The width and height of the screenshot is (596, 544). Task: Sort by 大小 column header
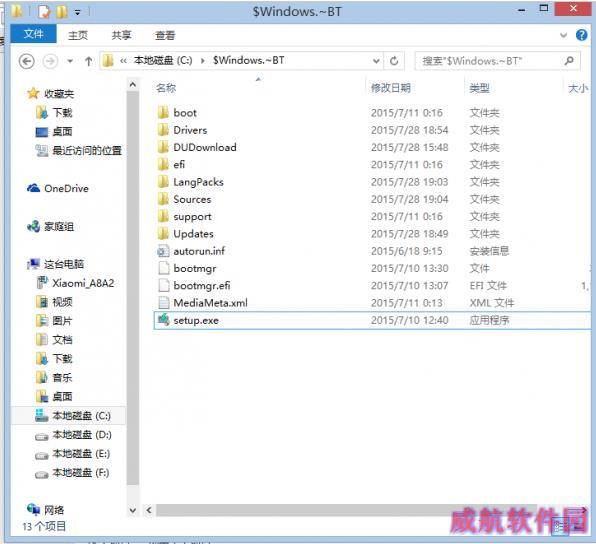pos(578,88)
